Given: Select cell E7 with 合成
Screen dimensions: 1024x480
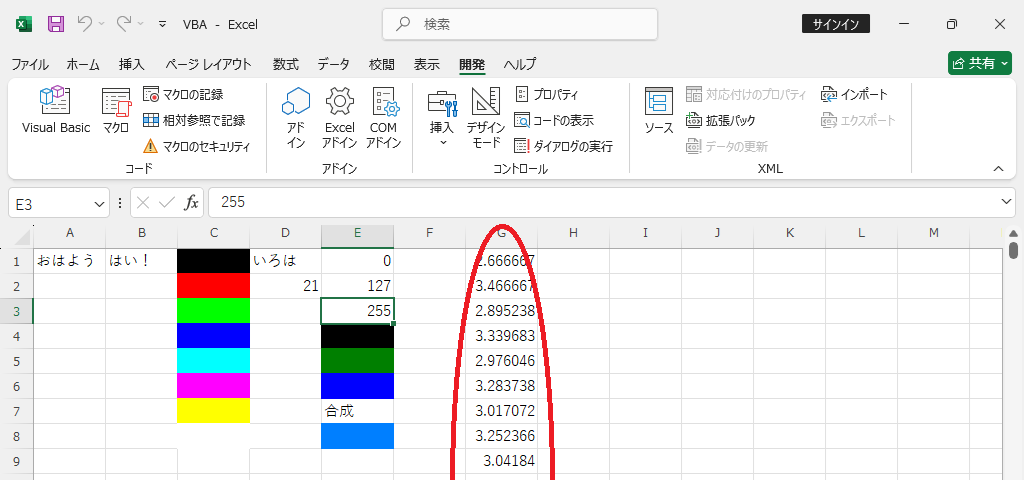Looking at the screenshot, I should (357, 411).
